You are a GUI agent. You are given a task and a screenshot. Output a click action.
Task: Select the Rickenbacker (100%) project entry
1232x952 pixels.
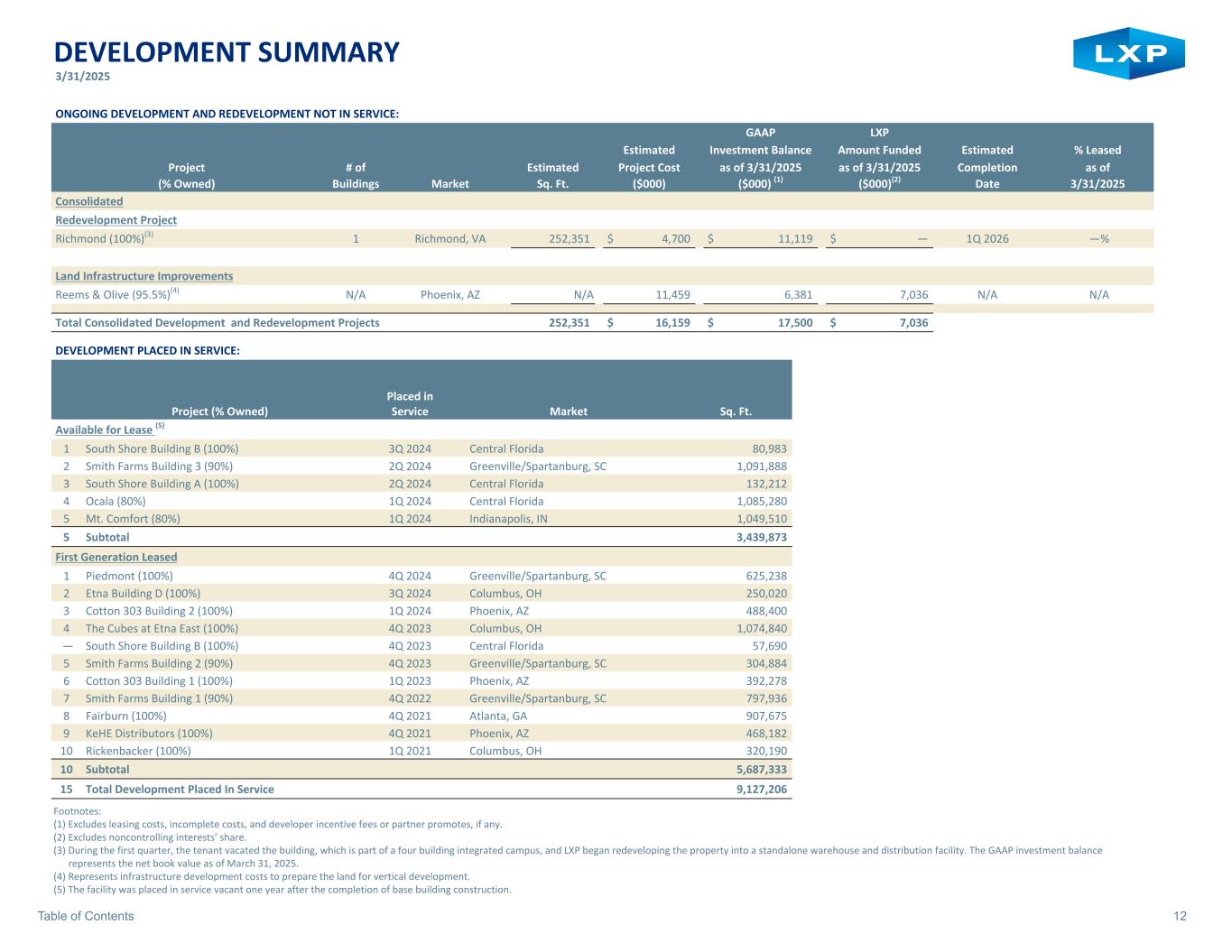pyautogui.click(x=138, y=751)
